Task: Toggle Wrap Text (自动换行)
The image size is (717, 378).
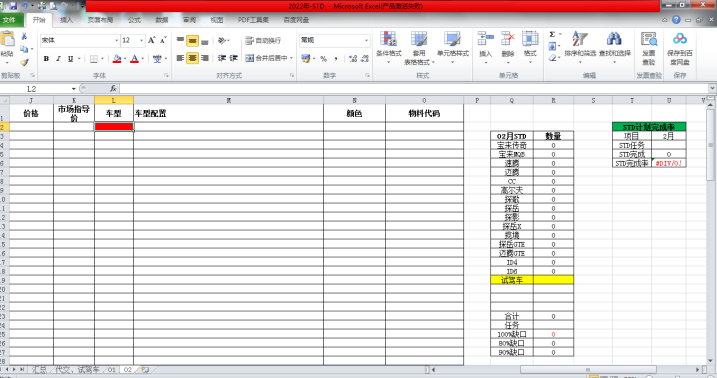Action: tap(263, 41)
